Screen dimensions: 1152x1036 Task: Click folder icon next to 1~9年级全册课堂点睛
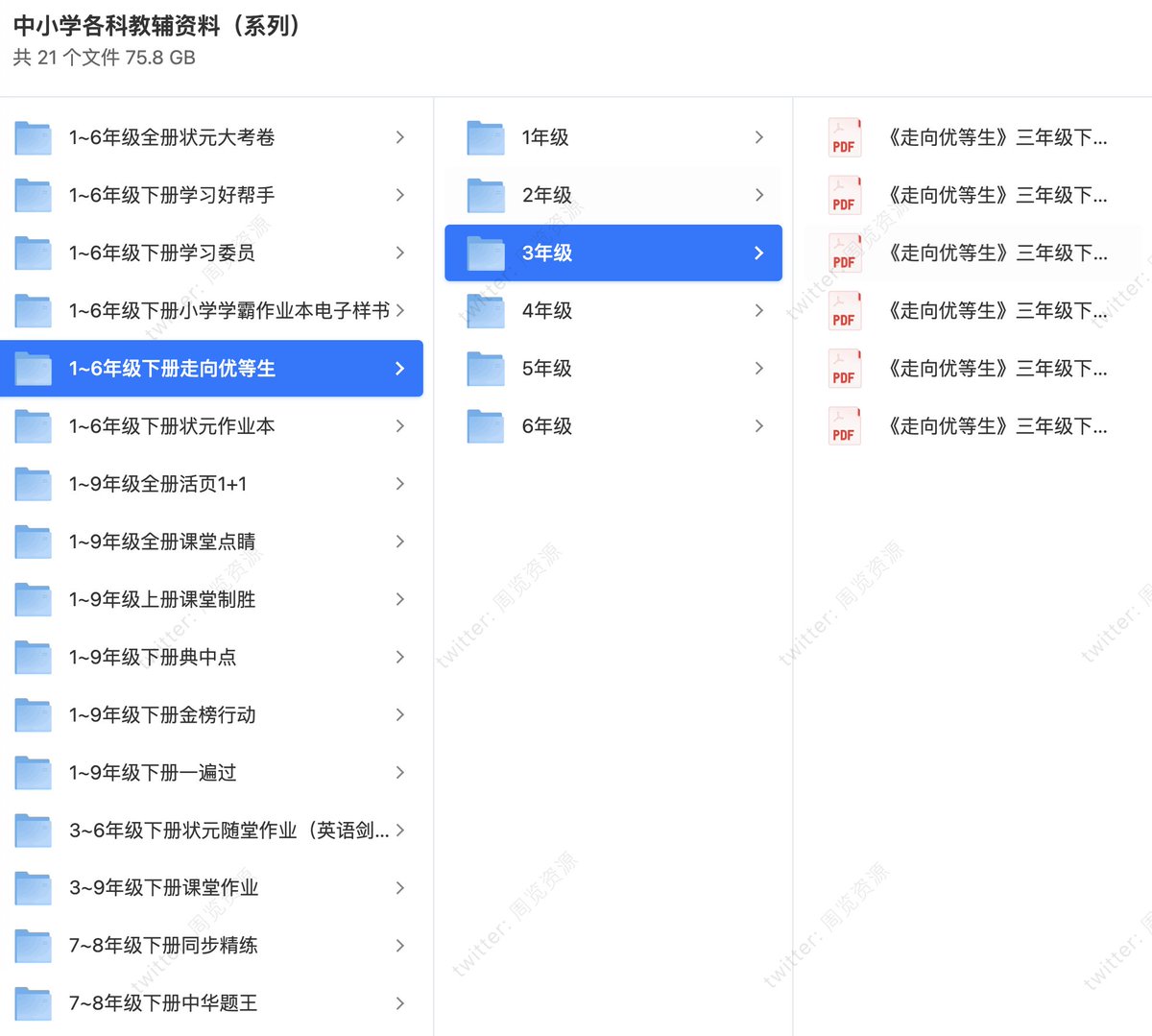(33, 542)
